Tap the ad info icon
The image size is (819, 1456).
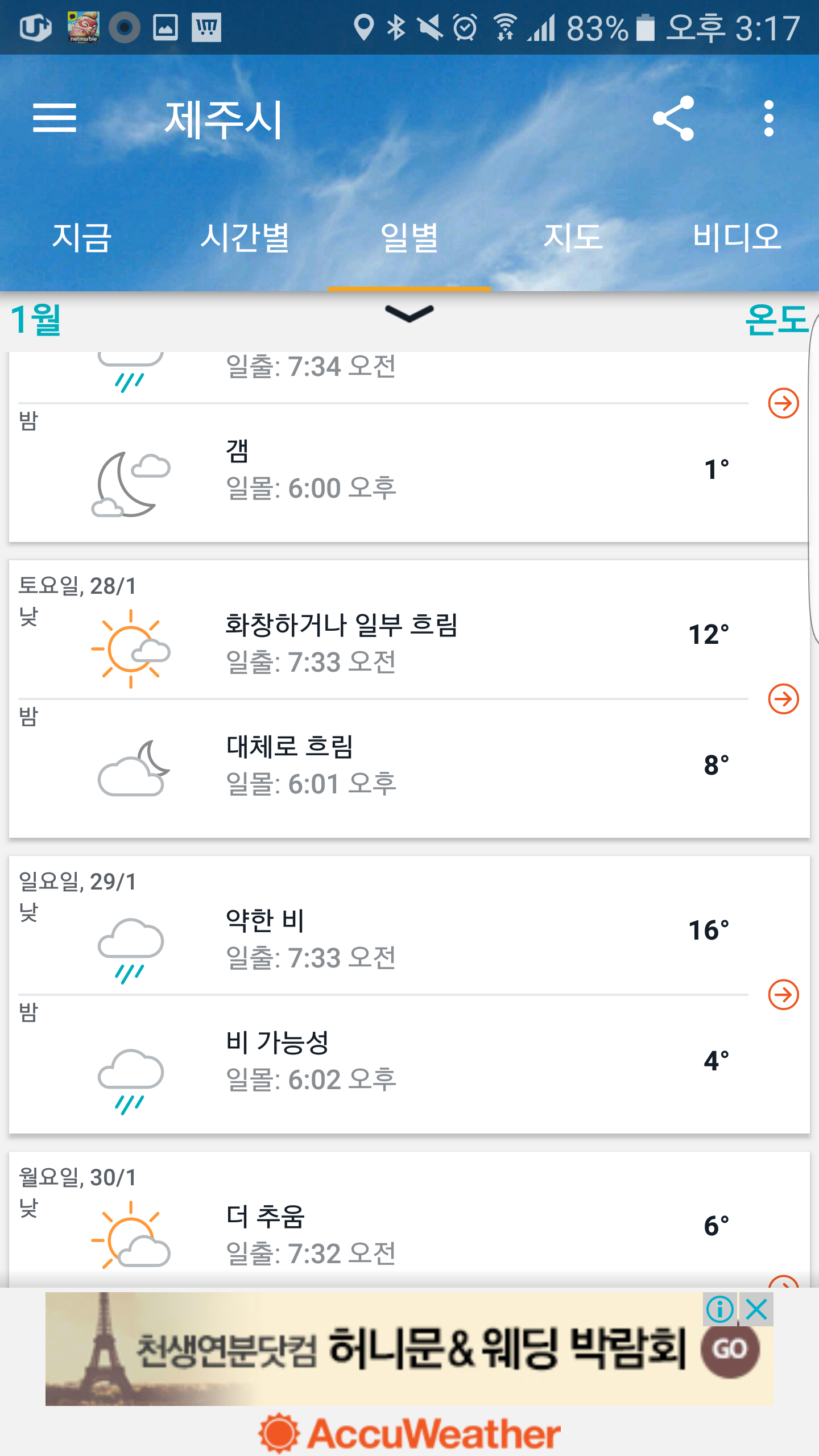720,1309
